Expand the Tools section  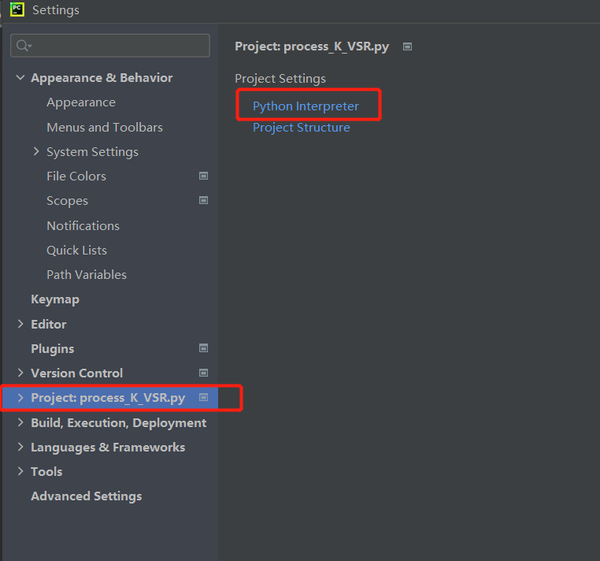[x=21, y=471]
